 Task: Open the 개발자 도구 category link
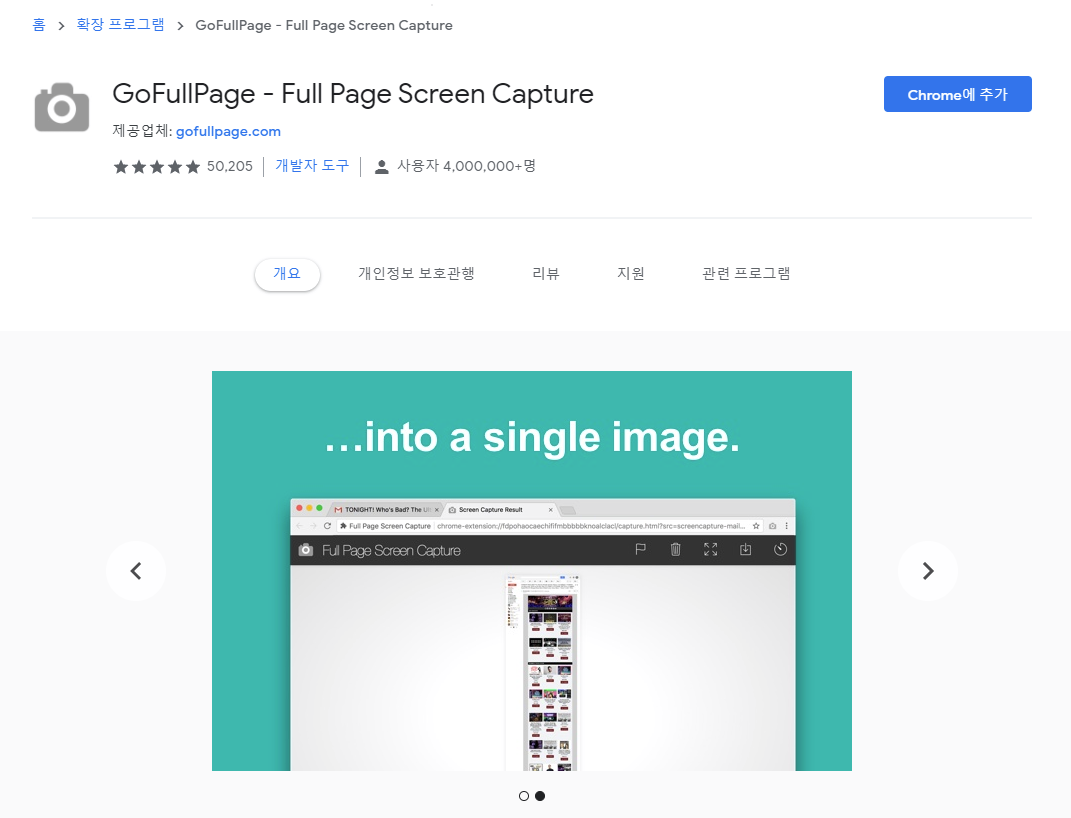(x=312, y=166)
